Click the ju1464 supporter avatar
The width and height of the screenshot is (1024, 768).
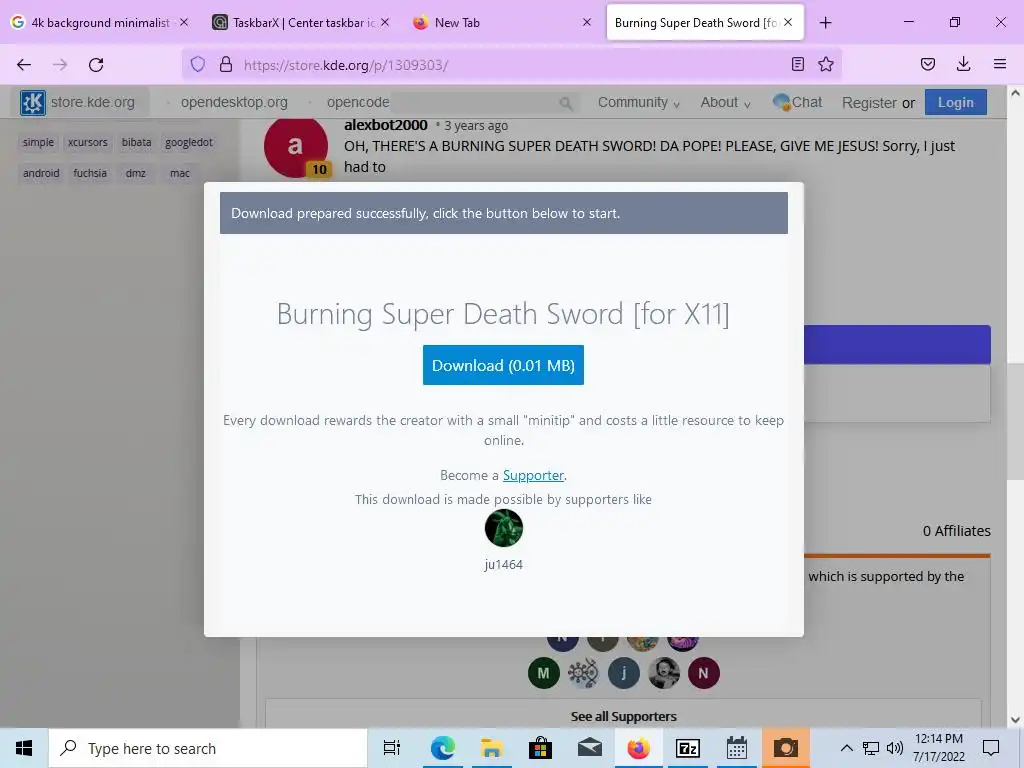[504, 528]
